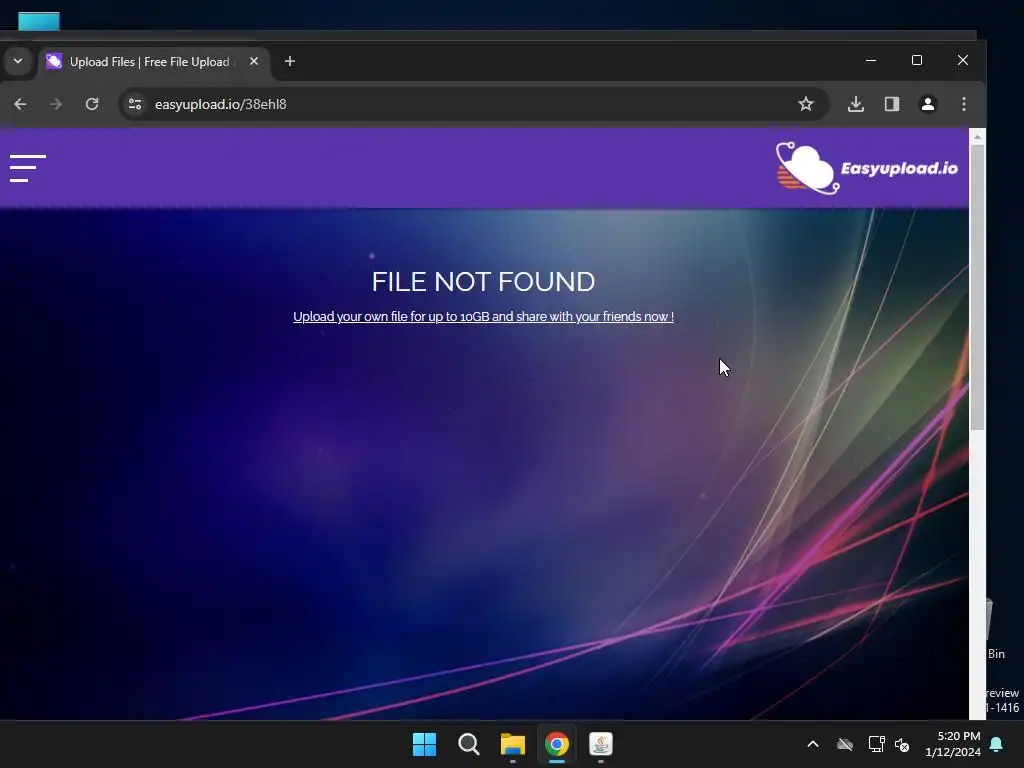The height and width of the screenshot is (768, 1024).
Task: Close the Chrome window
Action: (x=963, y=60)
